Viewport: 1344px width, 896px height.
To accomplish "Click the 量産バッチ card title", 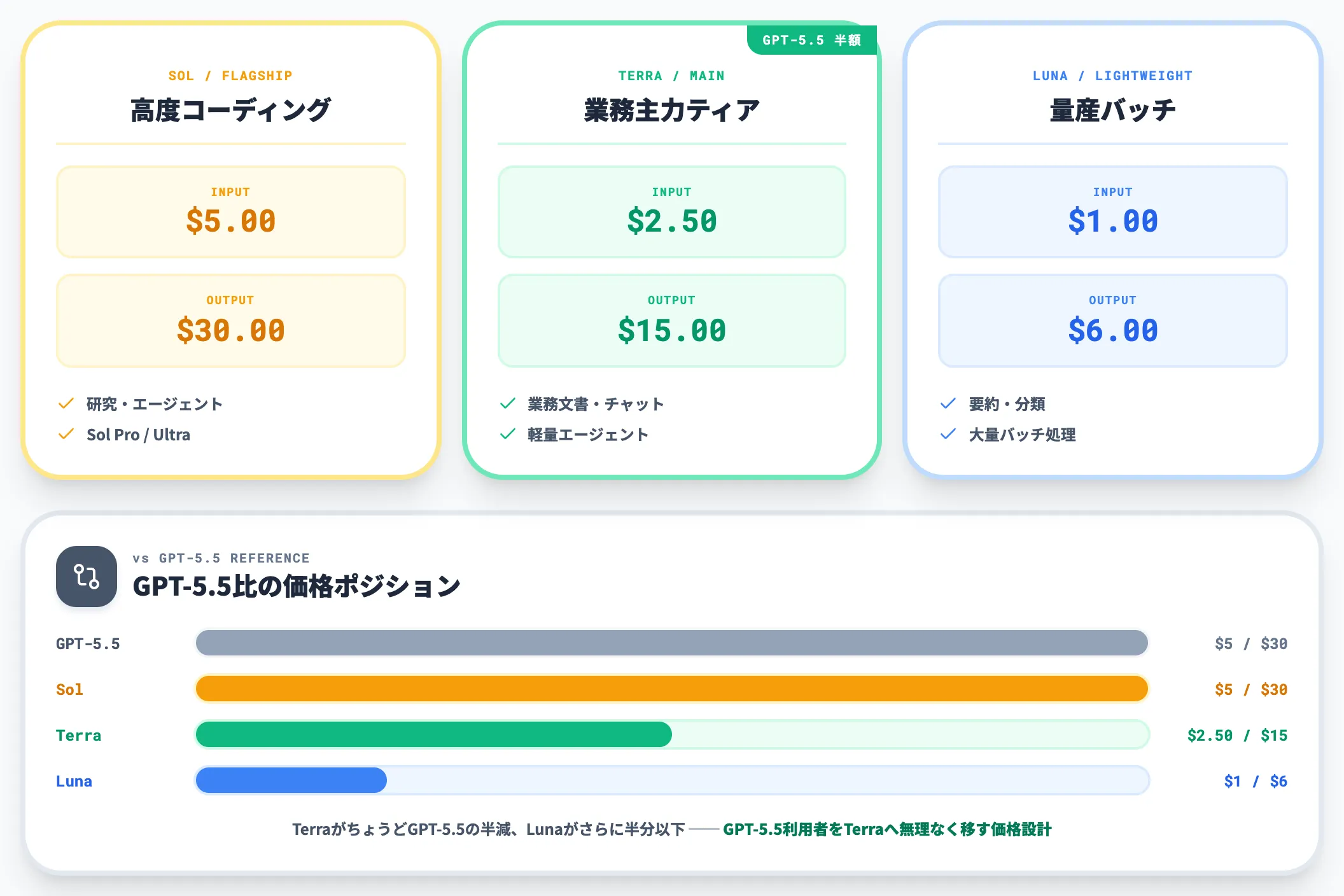I will (x=1113, y=110).
